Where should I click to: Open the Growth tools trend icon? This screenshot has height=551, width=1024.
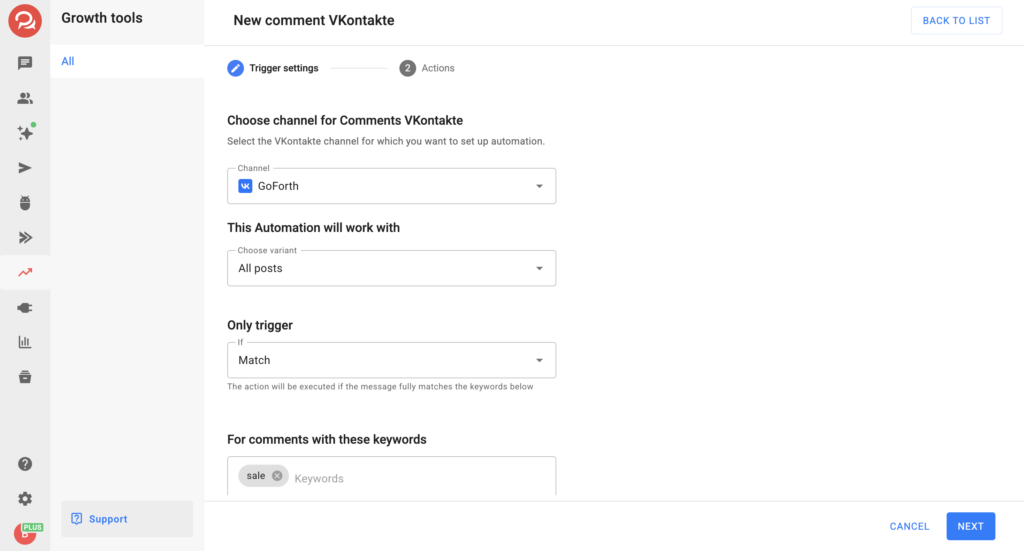pos(25,272)
